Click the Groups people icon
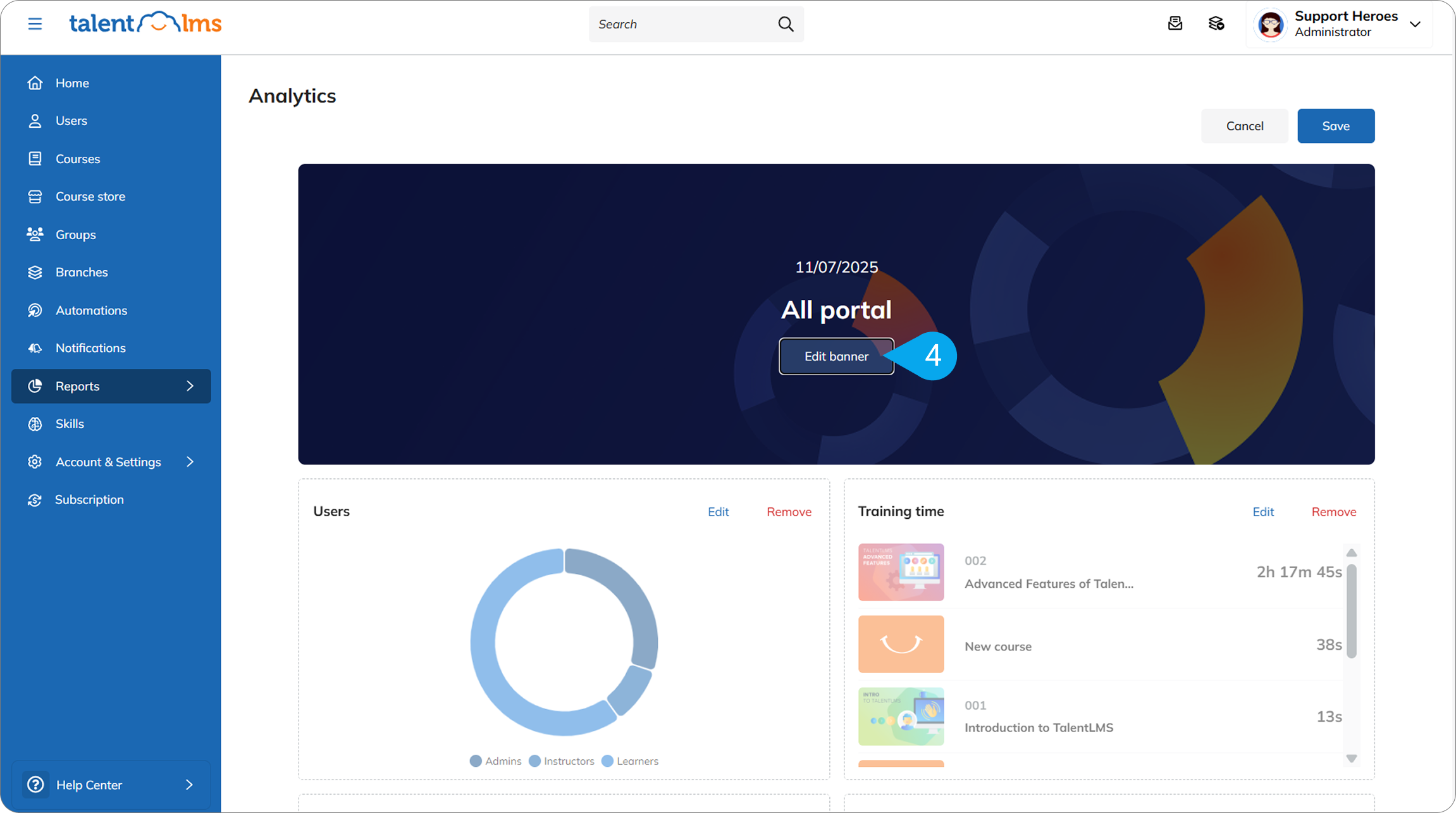Image resolution: width=1456 pixels, height=813 pixels. [x=35, y=234]
